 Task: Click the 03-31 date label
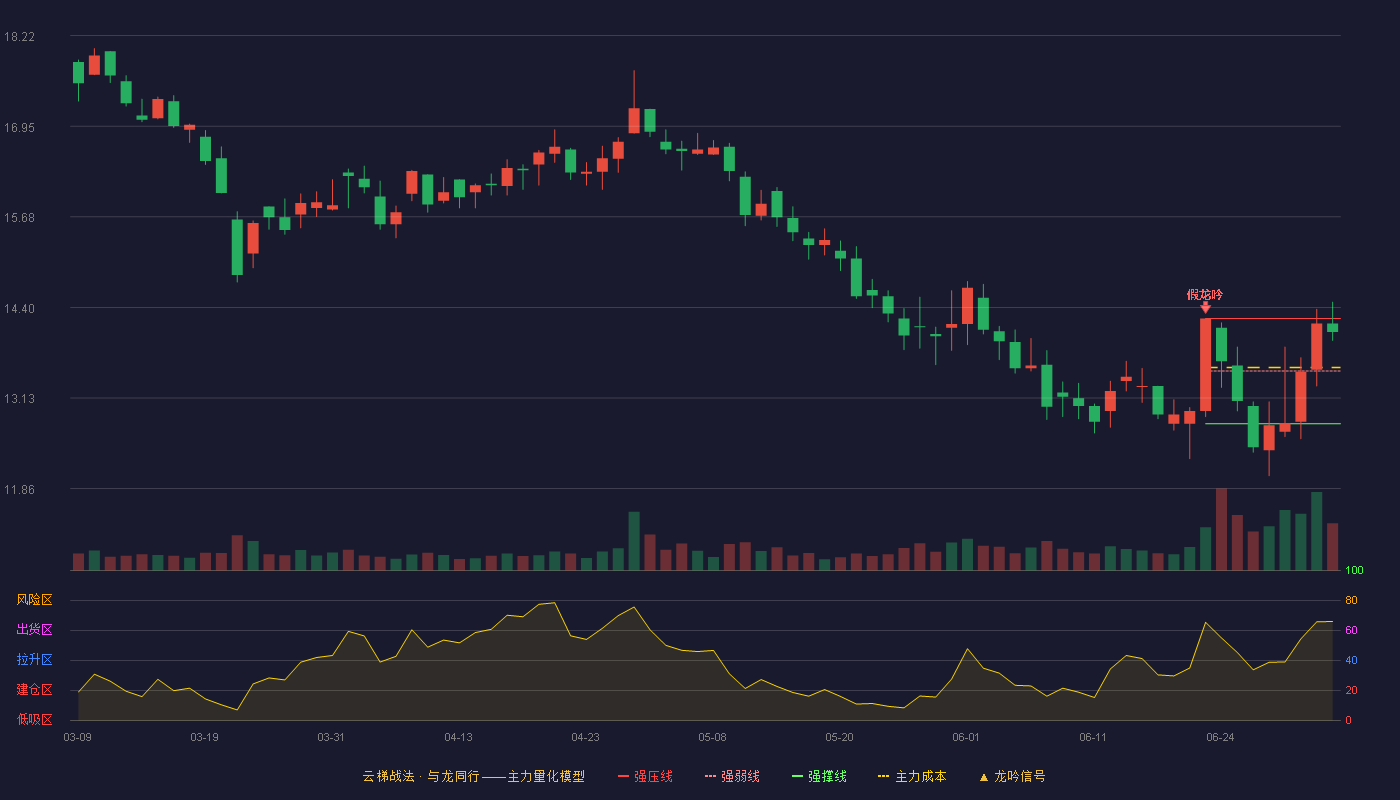tap(331, 737)
